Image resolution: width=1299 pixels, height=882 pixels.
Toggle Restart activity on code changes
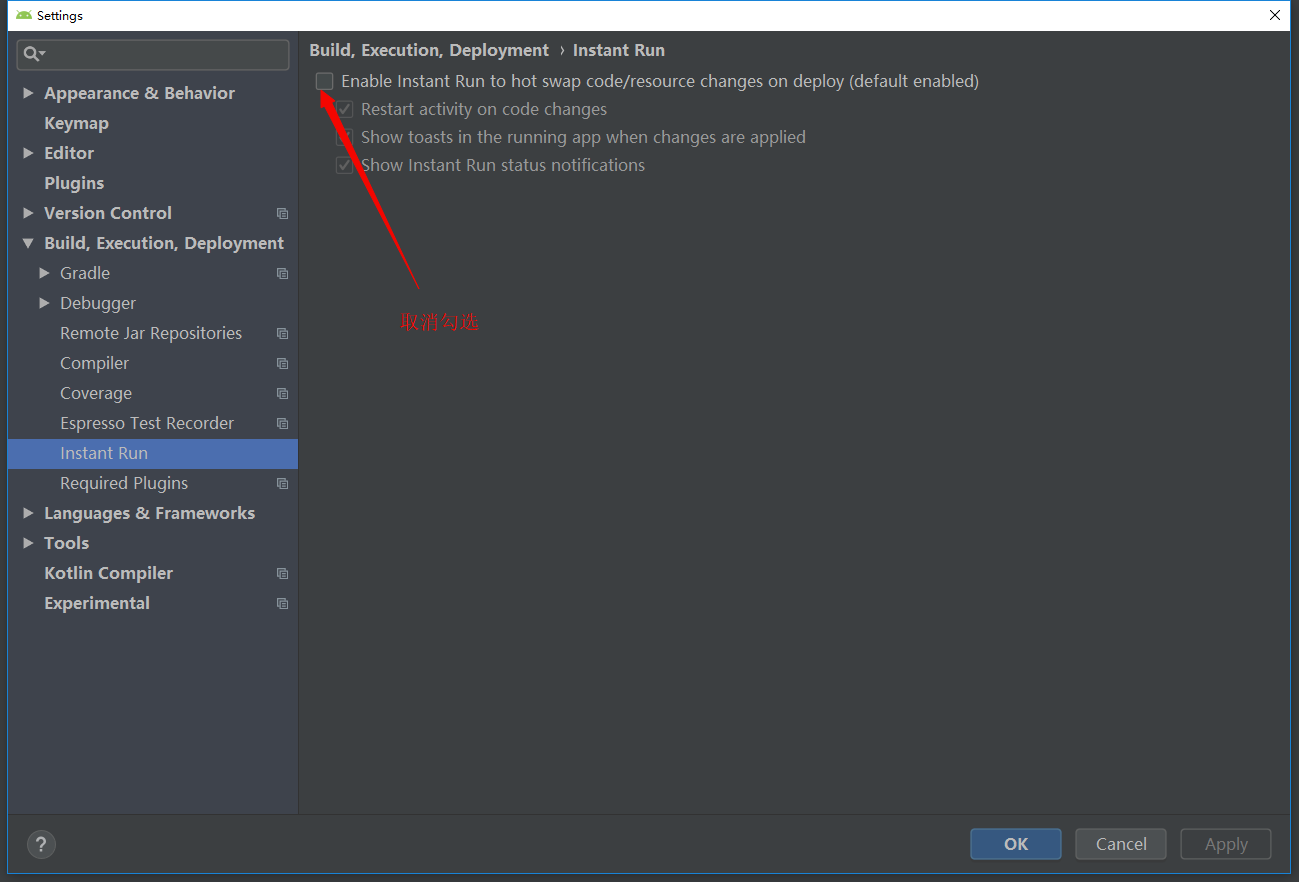click(344, 109)
